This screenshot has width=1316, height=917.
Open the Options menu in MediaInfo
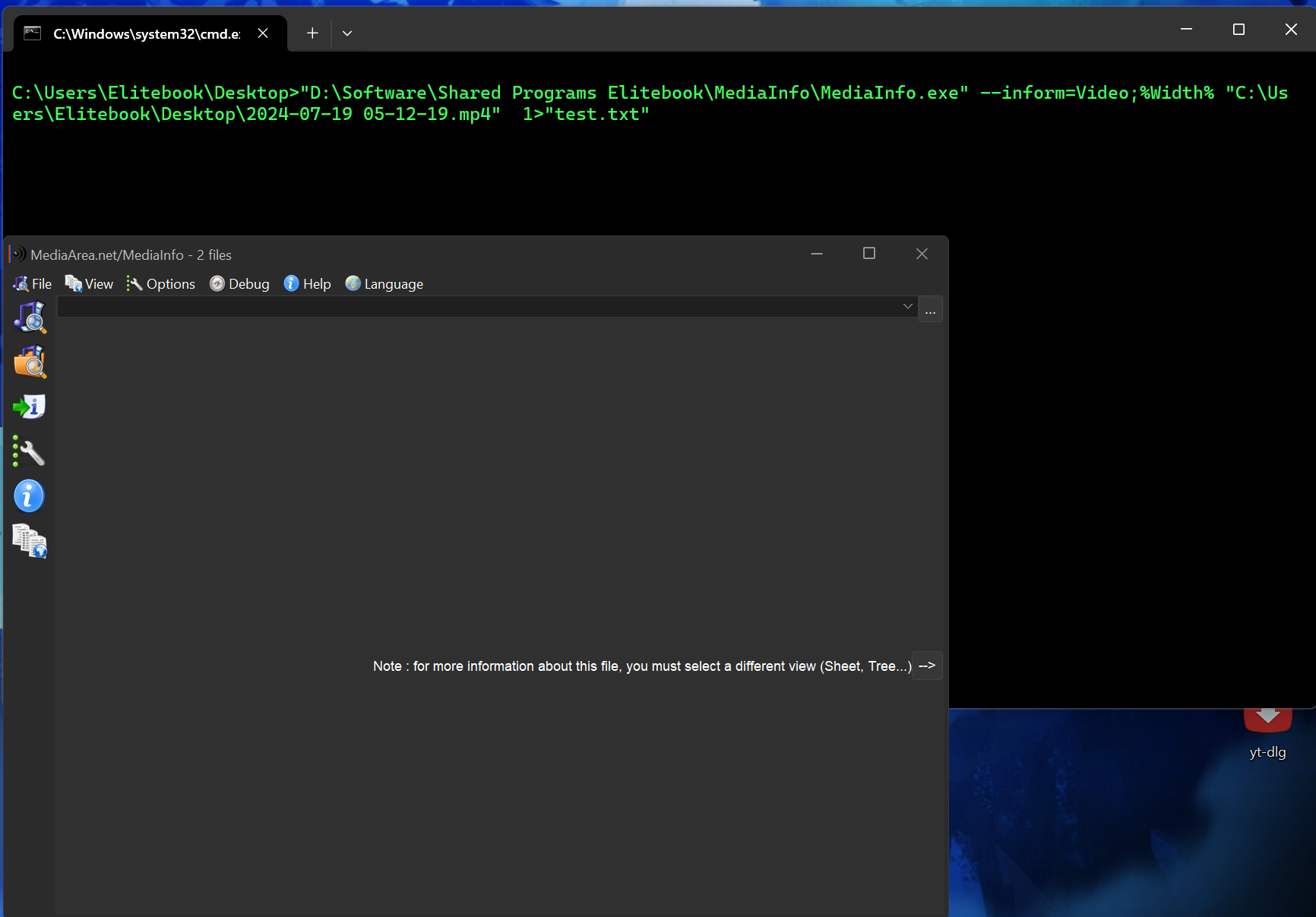pyautogui.click(x=160, y=284)
